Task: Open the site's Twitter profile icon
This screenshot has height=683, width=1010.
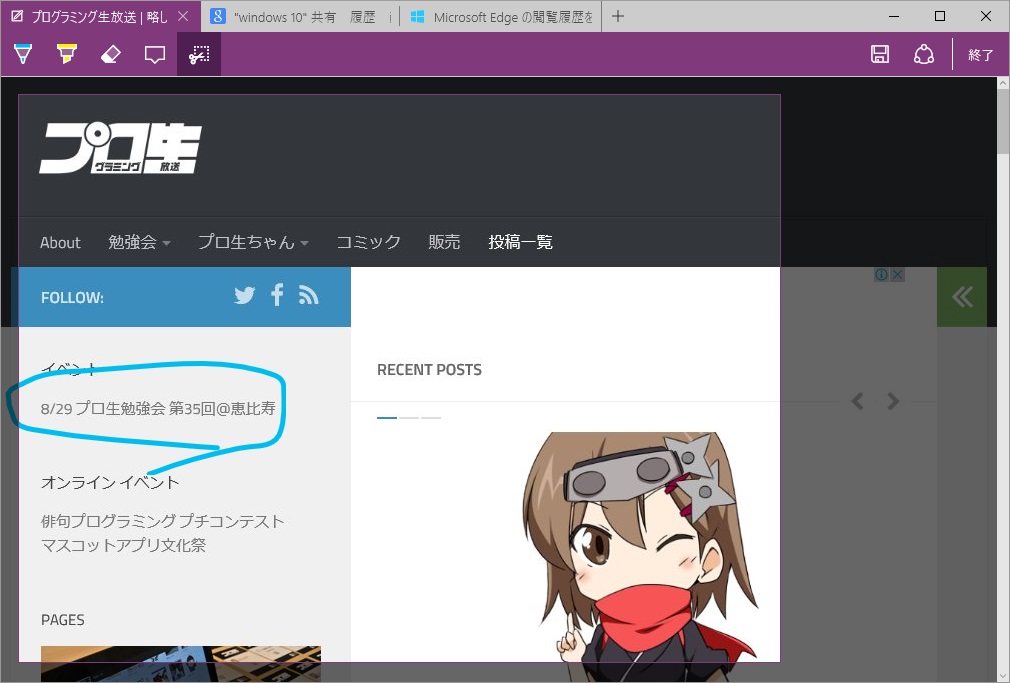Action: coord(244,295)
